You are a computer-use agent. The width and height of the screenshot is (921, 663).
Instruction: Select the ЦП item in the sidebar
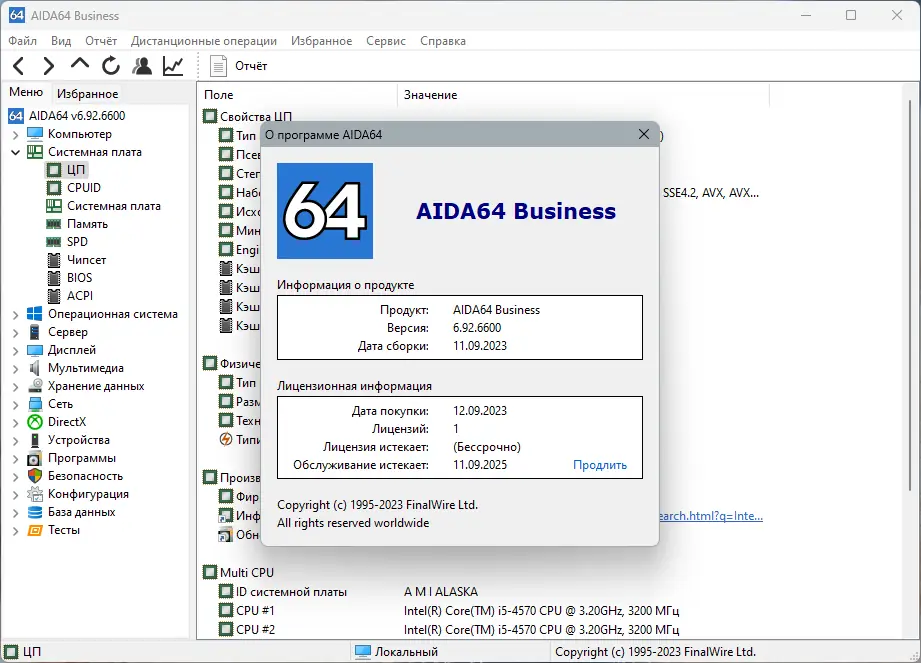(74, 169)
